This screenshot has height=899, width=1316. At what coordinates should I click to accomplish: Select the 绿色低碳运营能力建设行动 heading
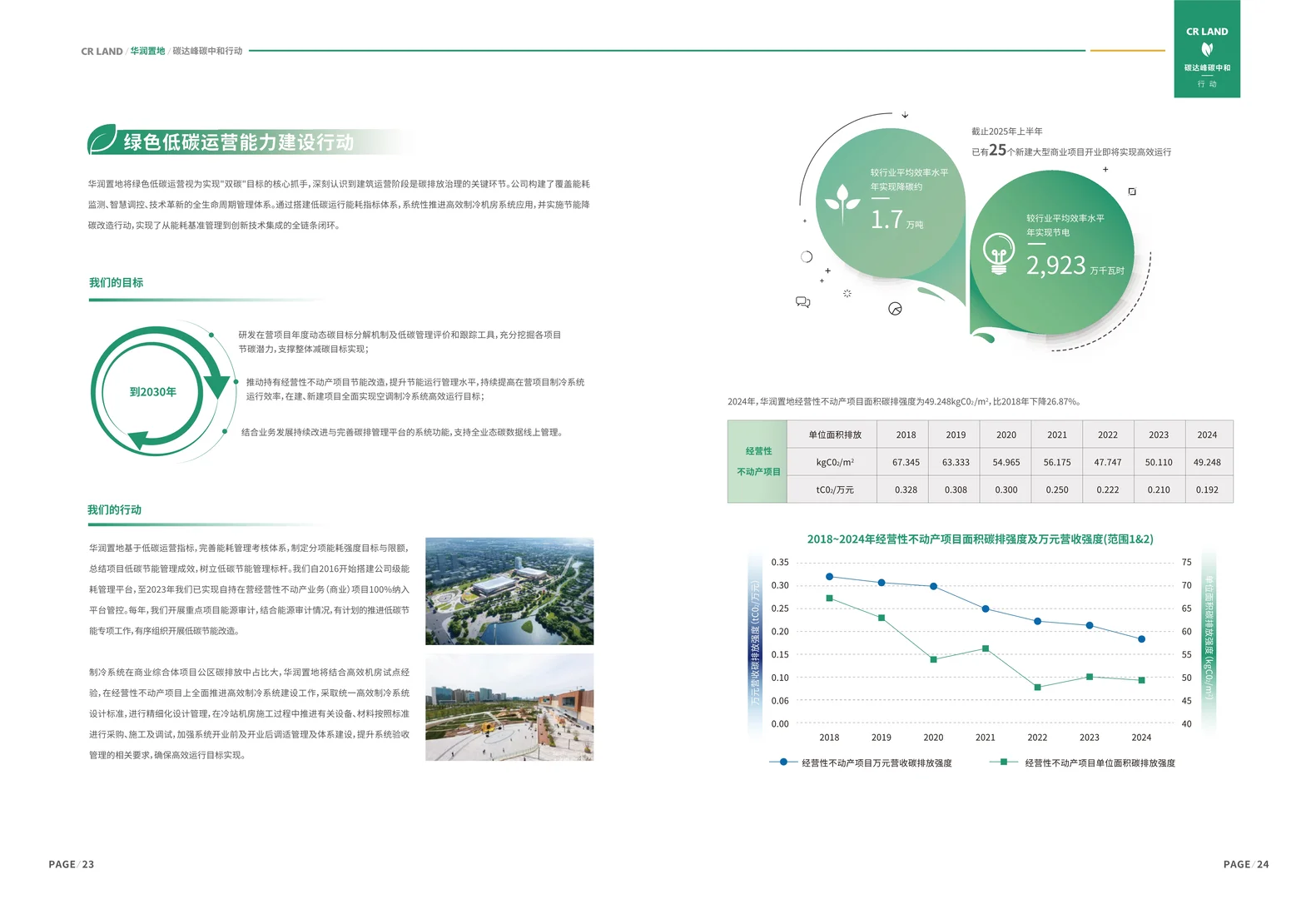239,142
